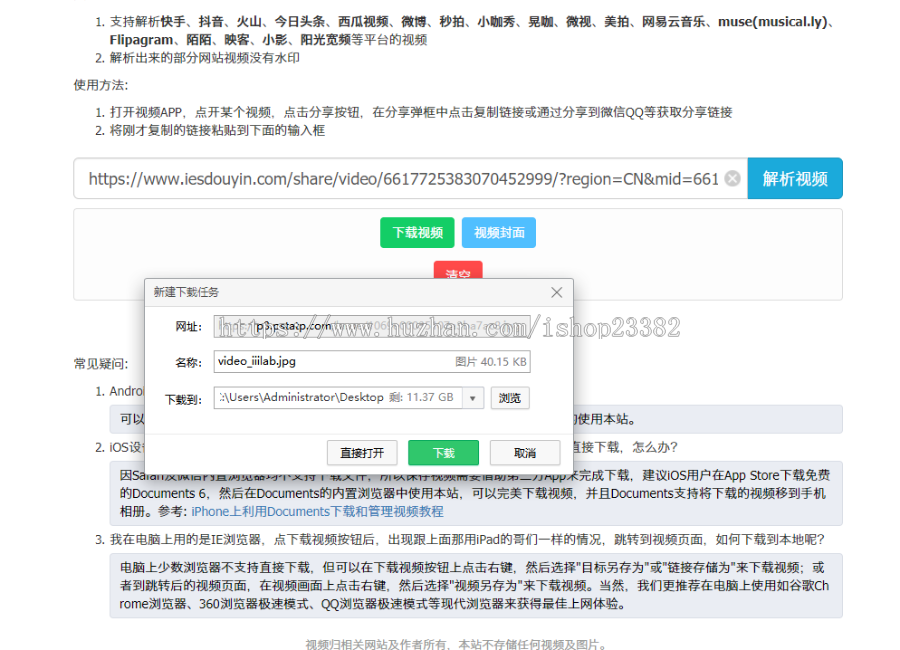Close the 新建下载任务 download dialog
Screen dimensions: 900x650
[557, 292]
